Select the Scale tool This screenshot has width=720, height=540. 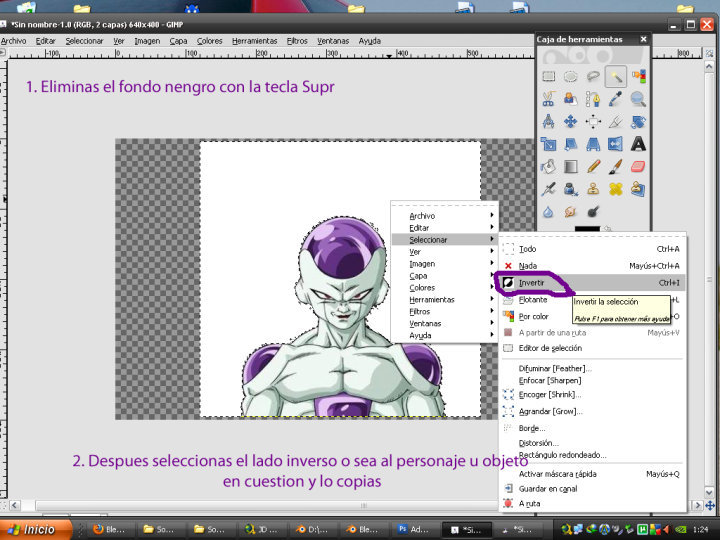[x=548, y=144]
